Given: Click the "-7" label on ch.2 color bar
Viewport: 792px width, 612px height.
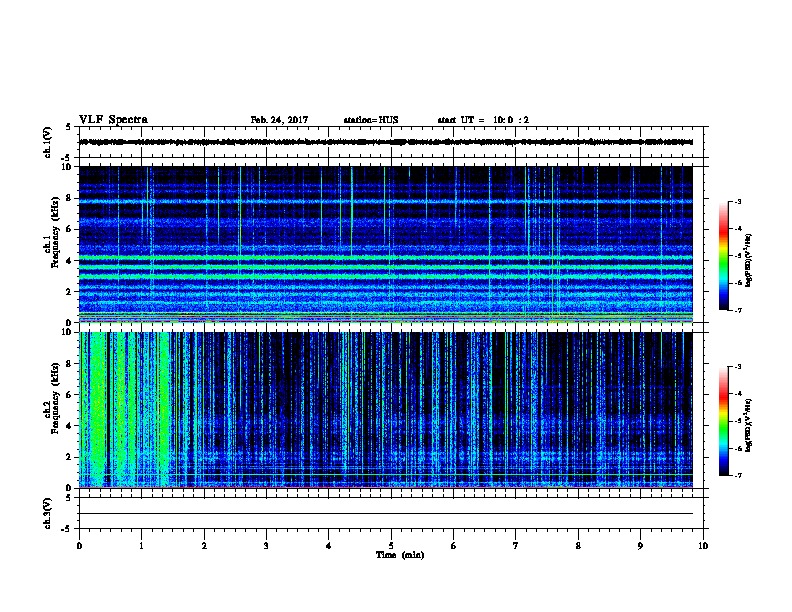Looking at the screenshot, I should (x=737, y=475).
